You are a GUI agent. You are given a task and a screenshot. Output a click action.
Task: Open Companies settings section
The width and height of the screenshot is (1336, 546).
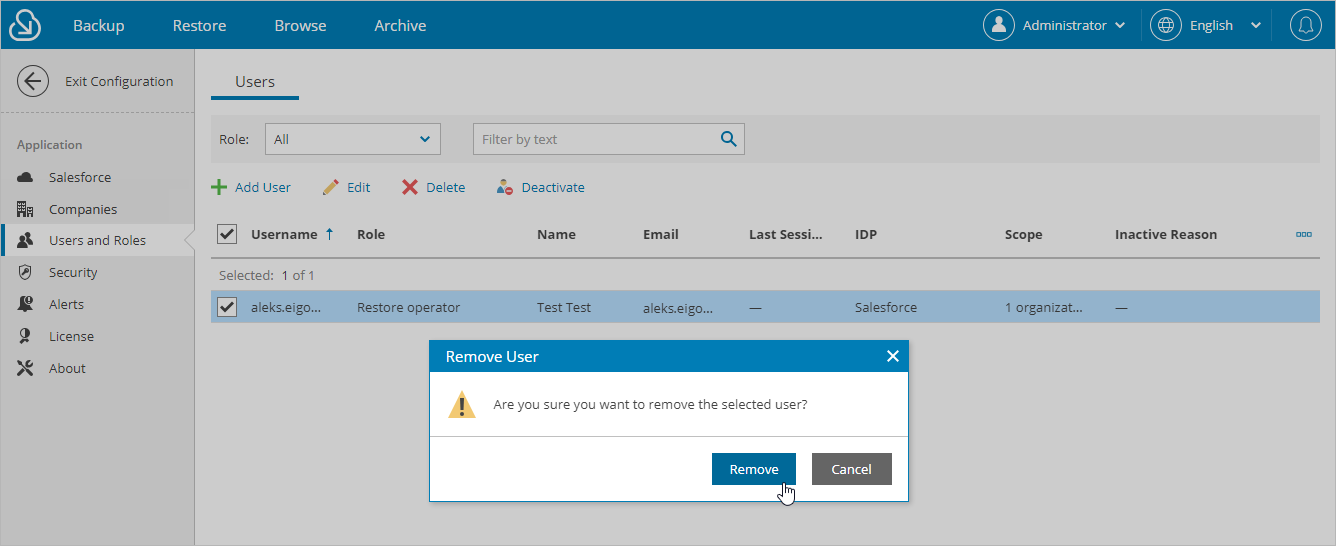coord(83,209)
